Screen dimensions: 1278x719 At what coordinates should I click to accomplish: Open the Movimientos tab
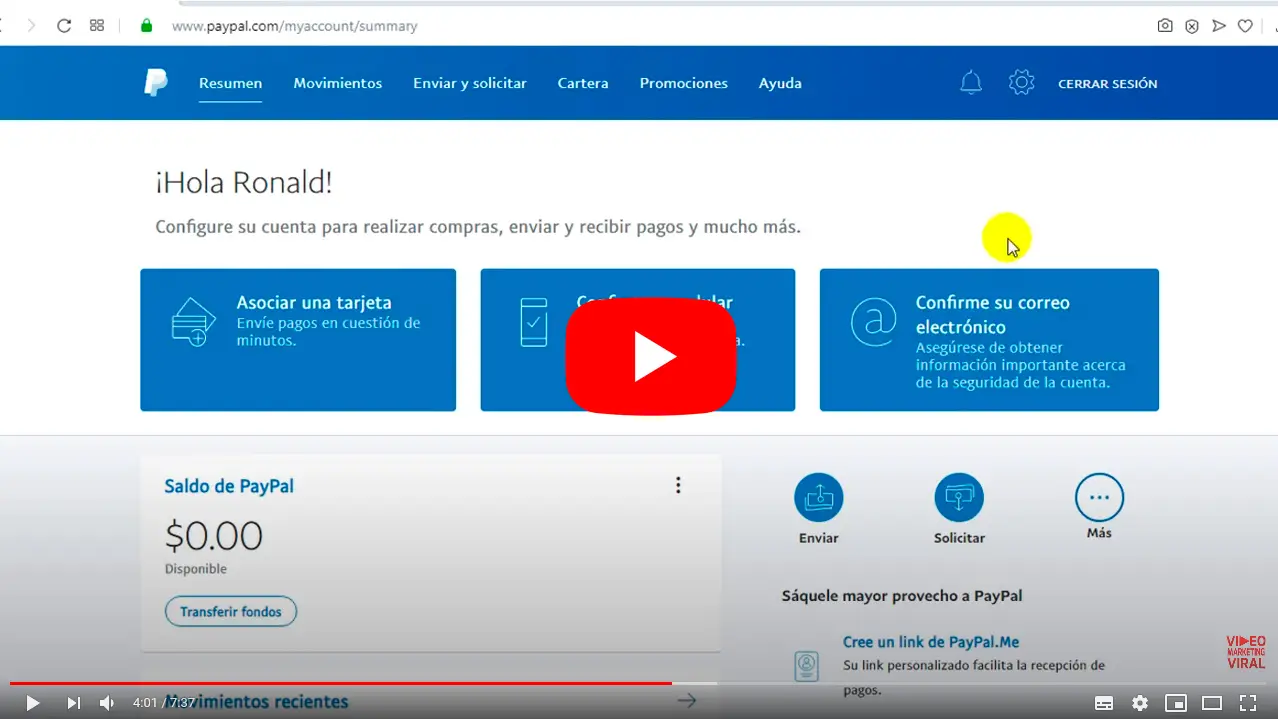[338, 83]
